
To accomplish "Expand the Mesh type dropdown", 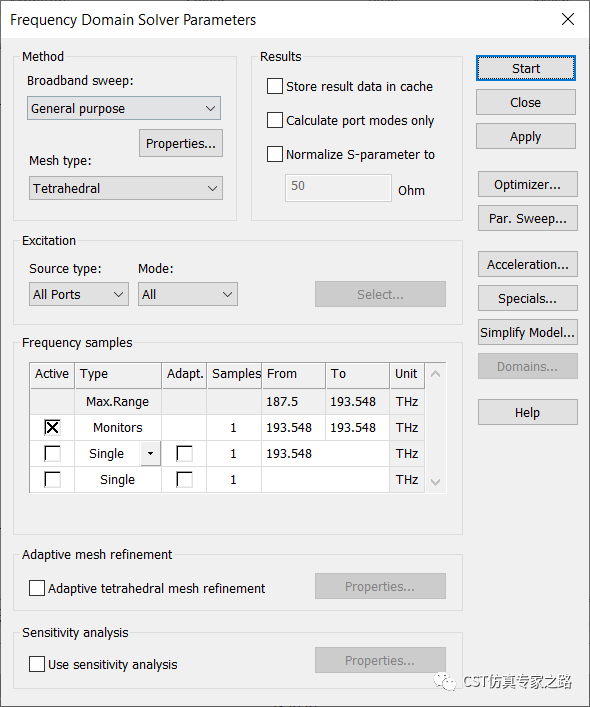I will [126, 188].
